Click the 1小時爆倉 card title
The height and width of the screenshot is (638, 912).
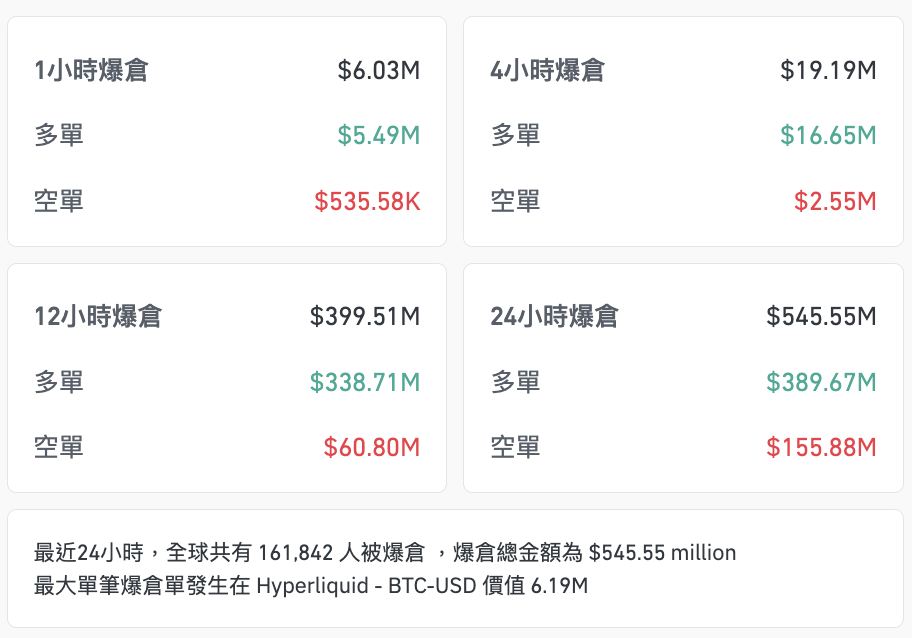[91, 71]
